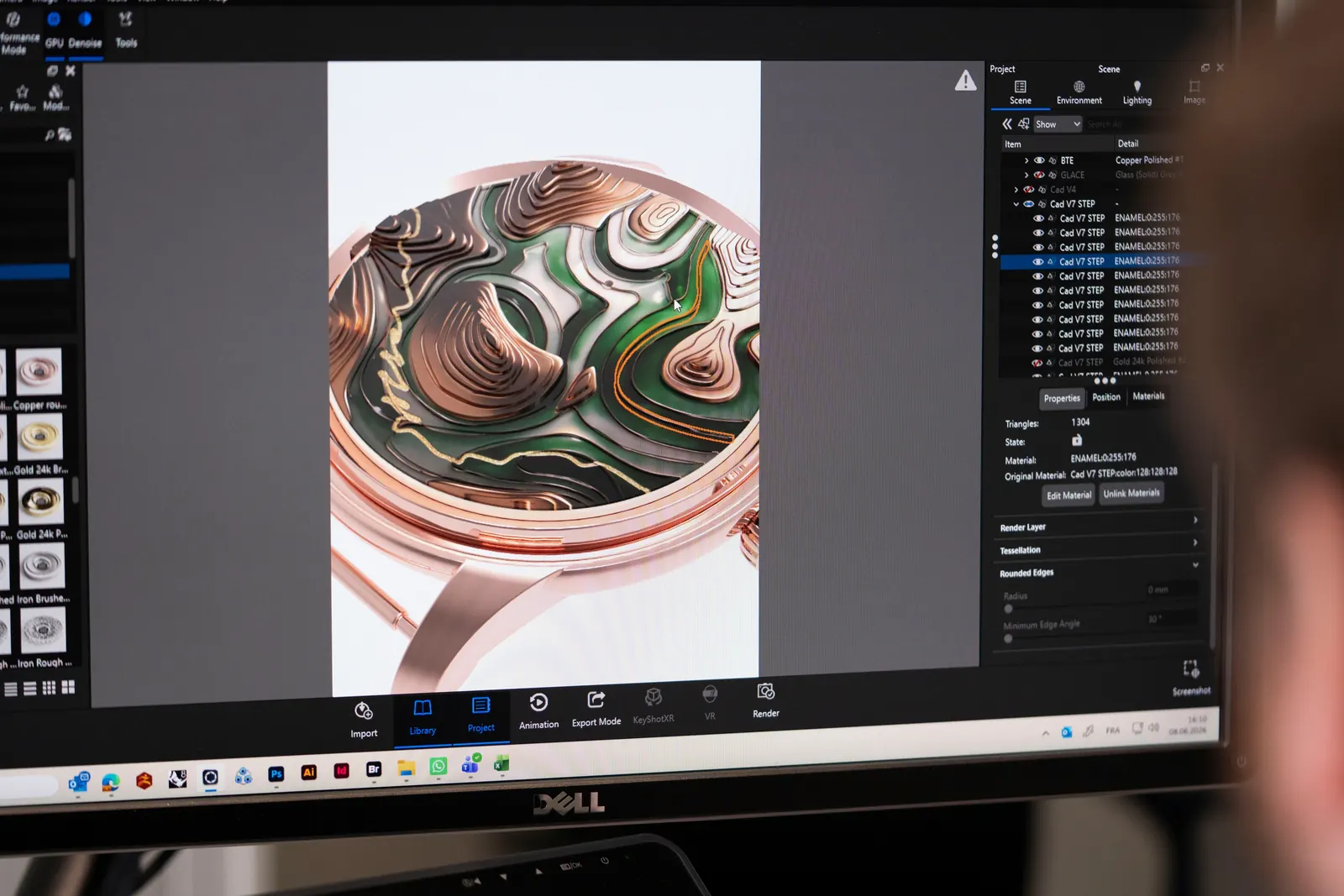Open Tools in the top ribbon
Image resolution: width=1344 pixels, height=896 pixels.
[126, 30]
